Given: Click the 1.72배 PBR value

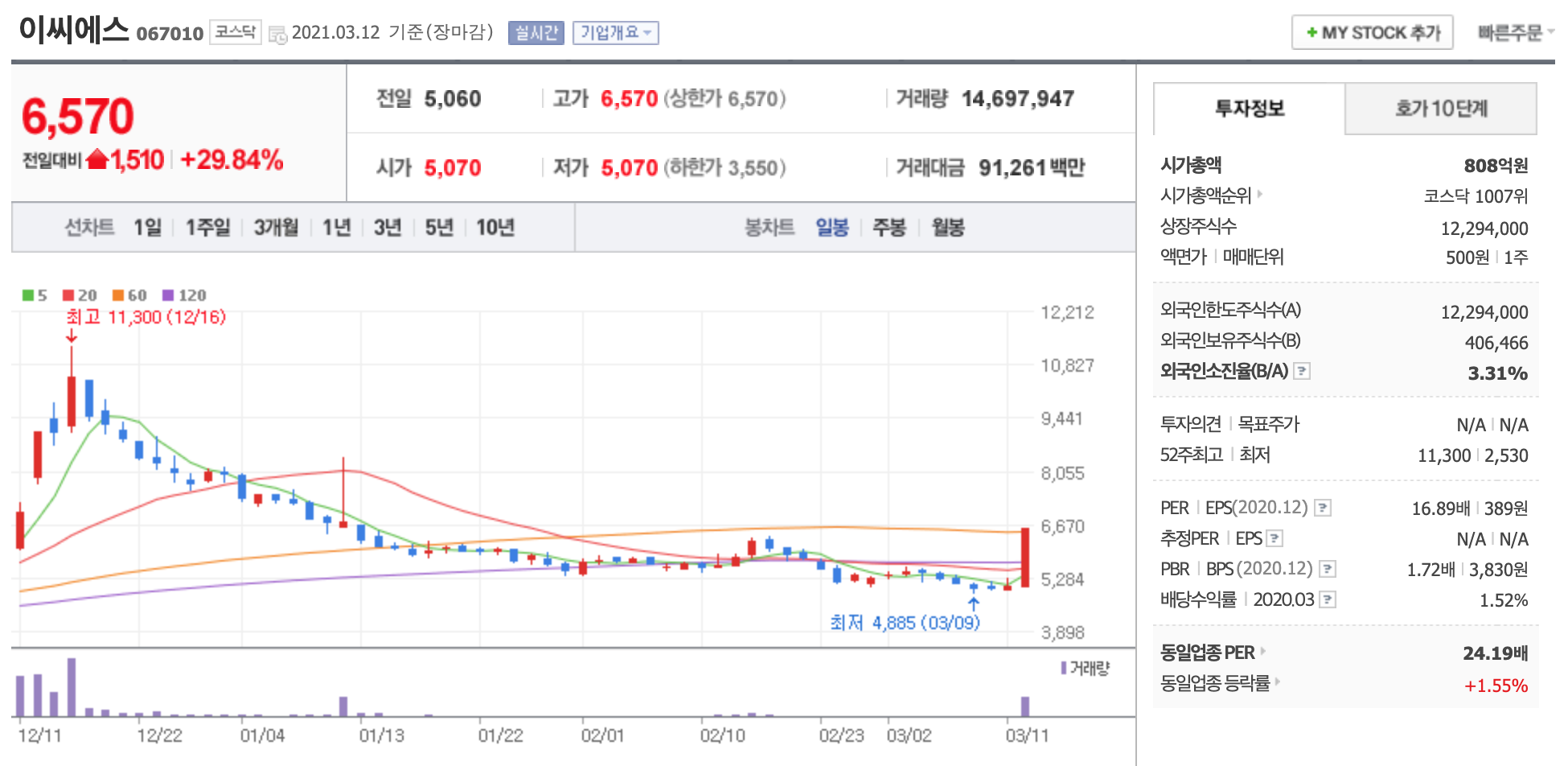Looking at the screenshot, I should pos(1430,570).
